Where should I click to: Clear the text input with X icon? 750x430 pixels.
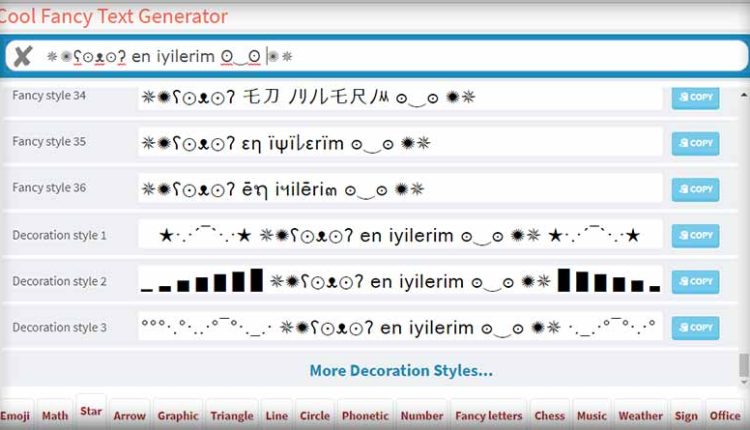(x=22, y=56)
